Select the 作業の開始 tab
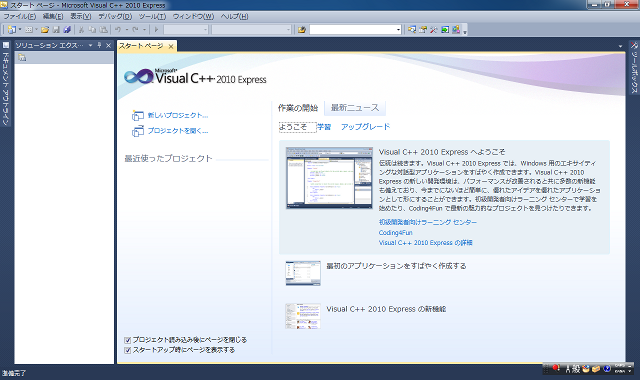Screen dimensions: 640x380 (298, 108)
